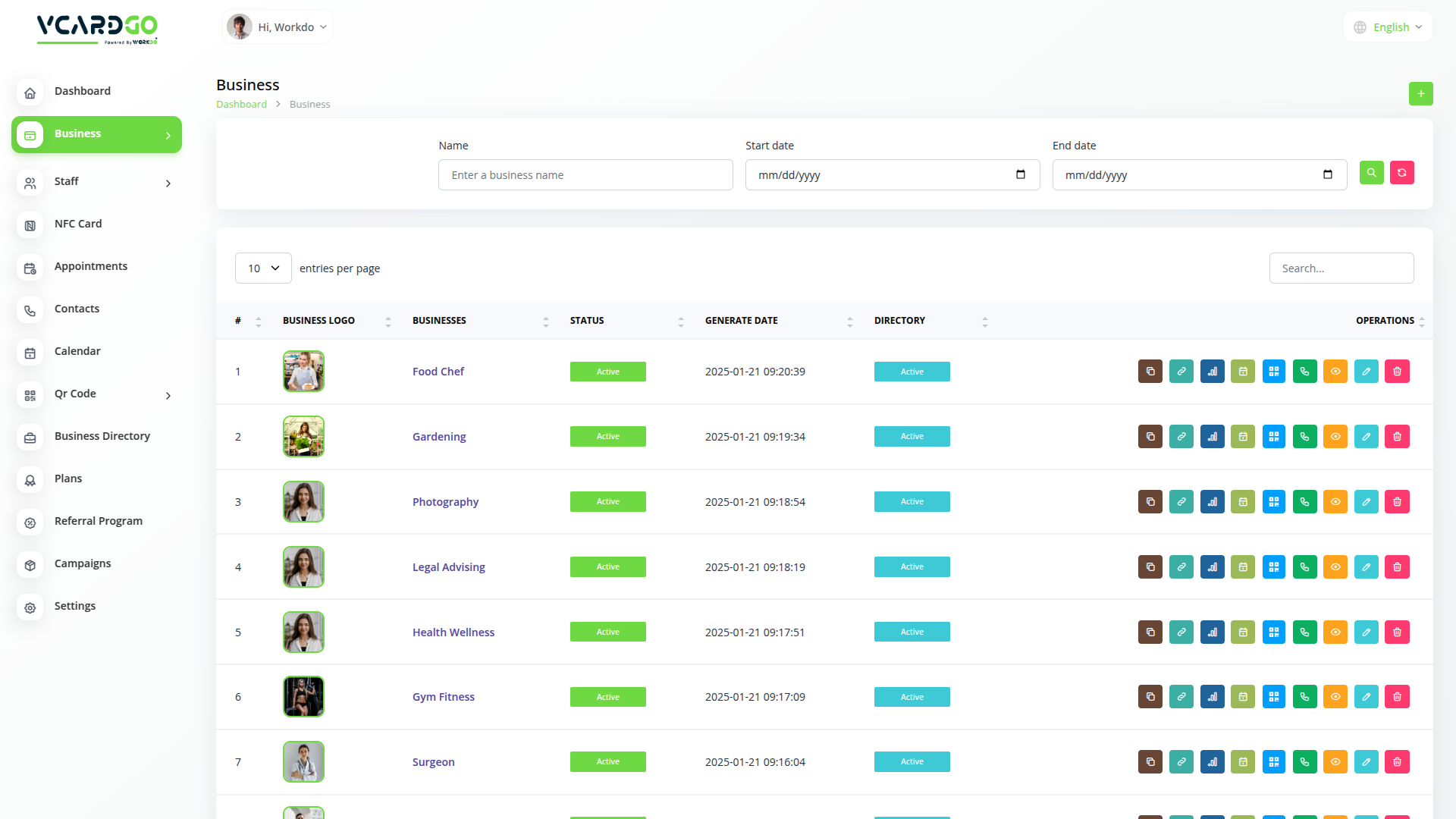Edit the Surgeon business with pencil icon
1456x819 pixels.
click(1367, 762)
